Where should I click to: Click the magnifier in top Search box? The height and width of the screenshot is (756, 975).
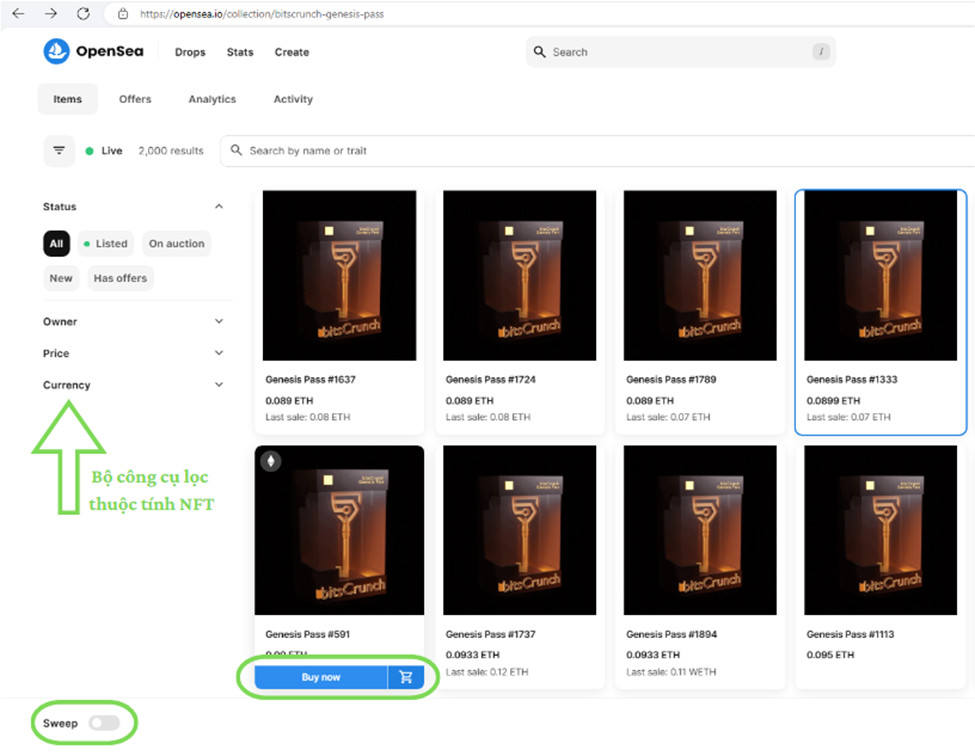[x=539, y=52]
